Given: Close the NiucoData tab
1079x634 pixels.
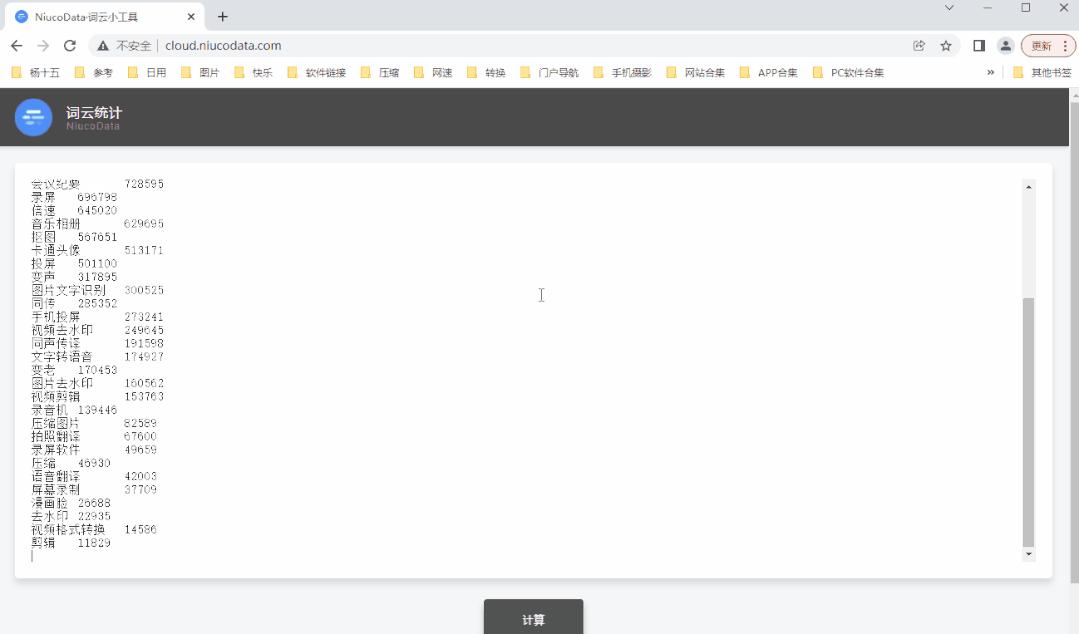Looking at the screenshot, I should 191,17.
